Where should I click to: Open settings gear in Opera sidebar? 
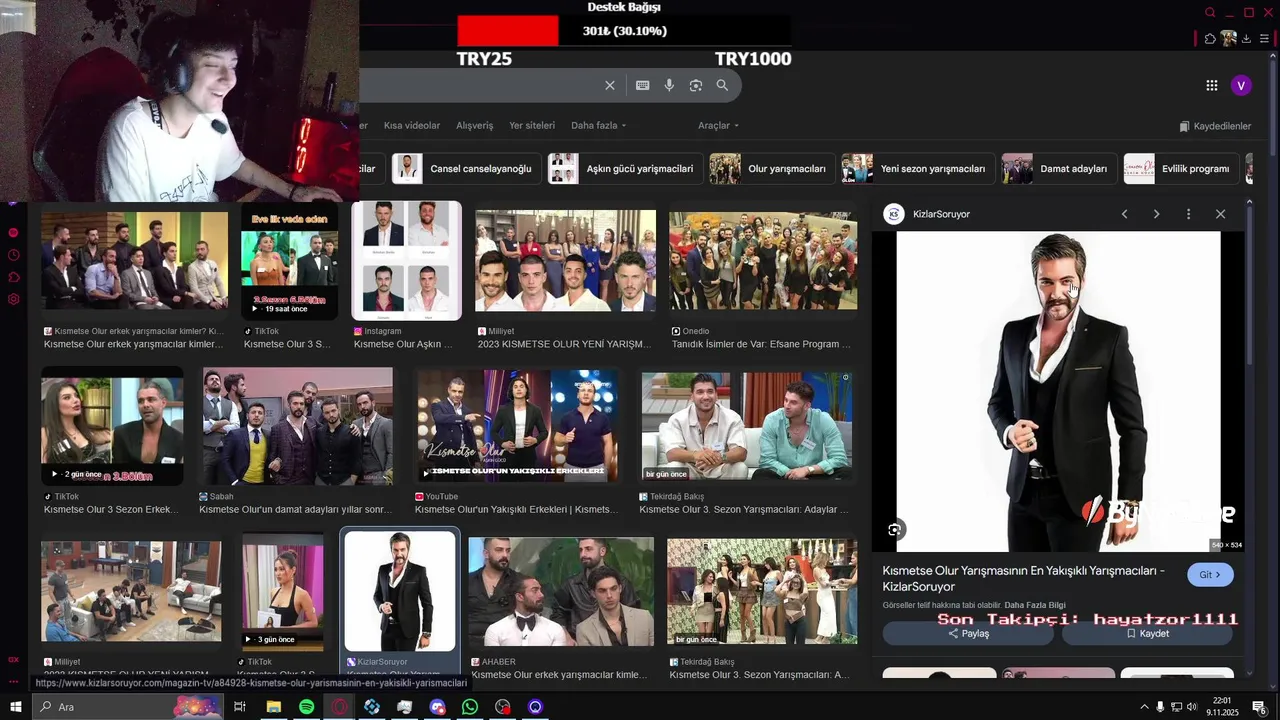[14, 299]
